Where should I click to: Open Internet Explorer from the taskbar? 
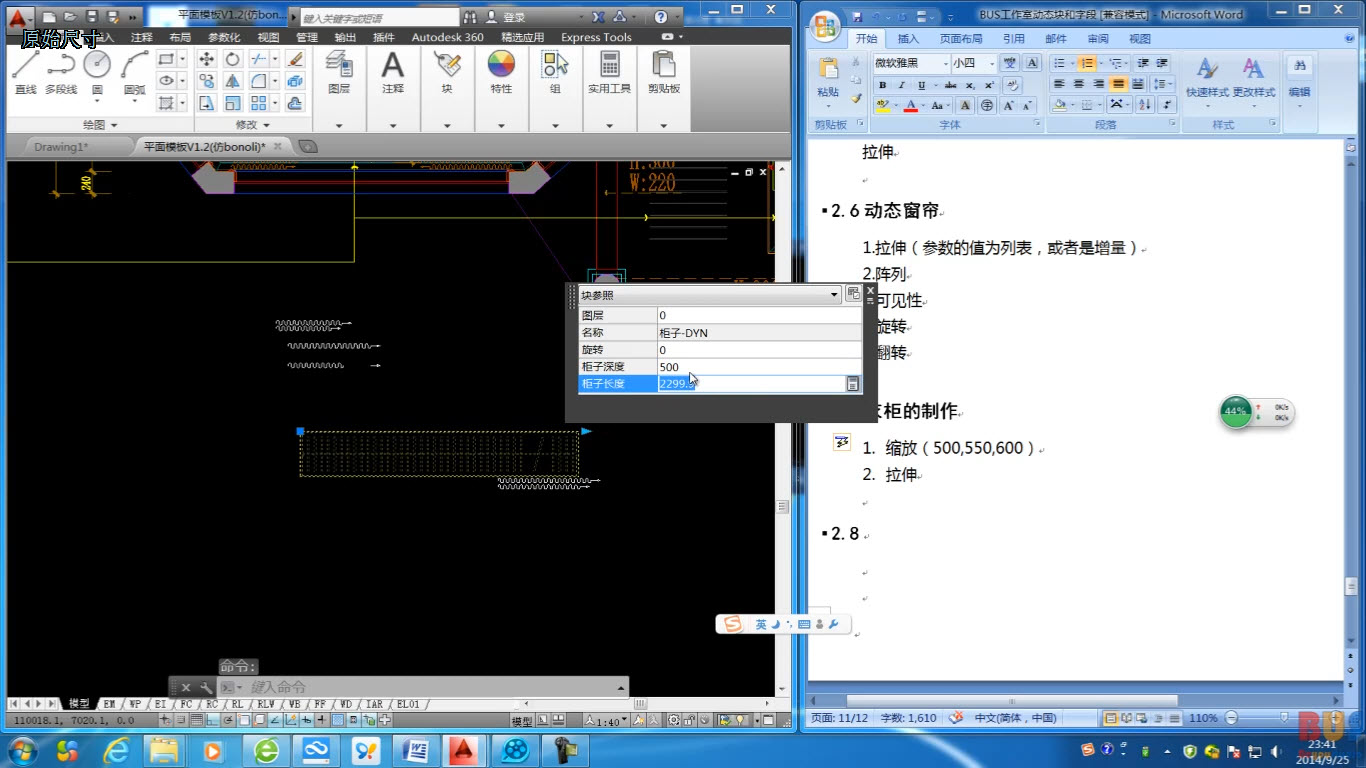click(117, 749)
